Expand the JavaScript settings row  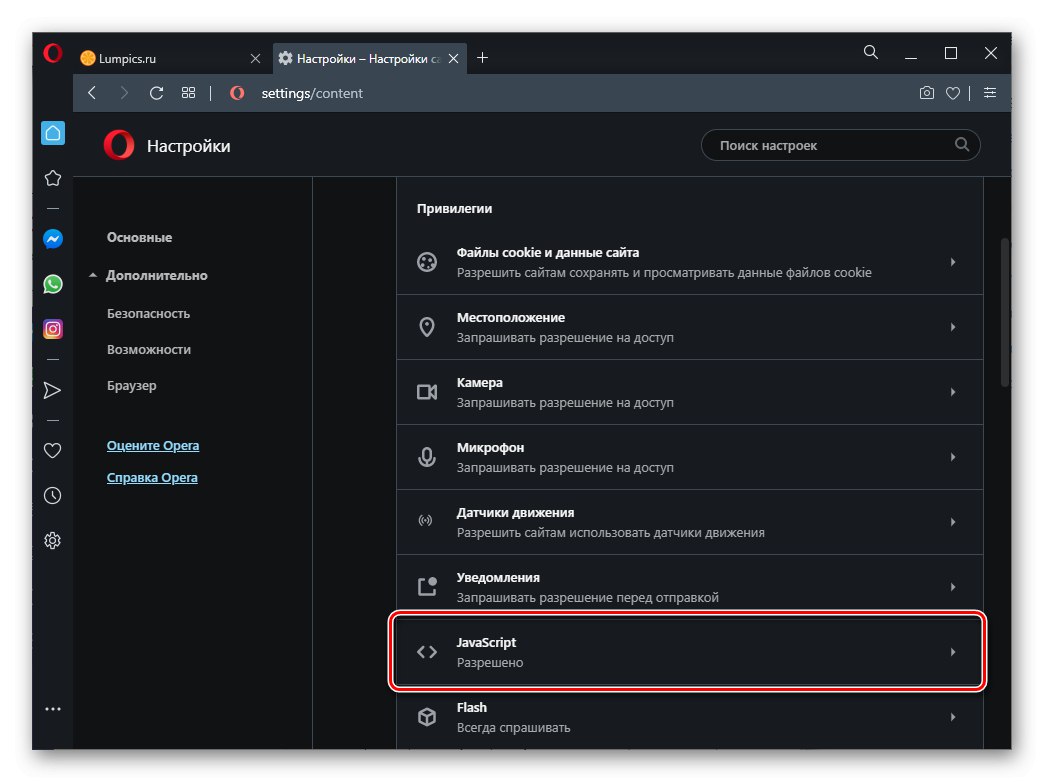(x=689, y=652)
